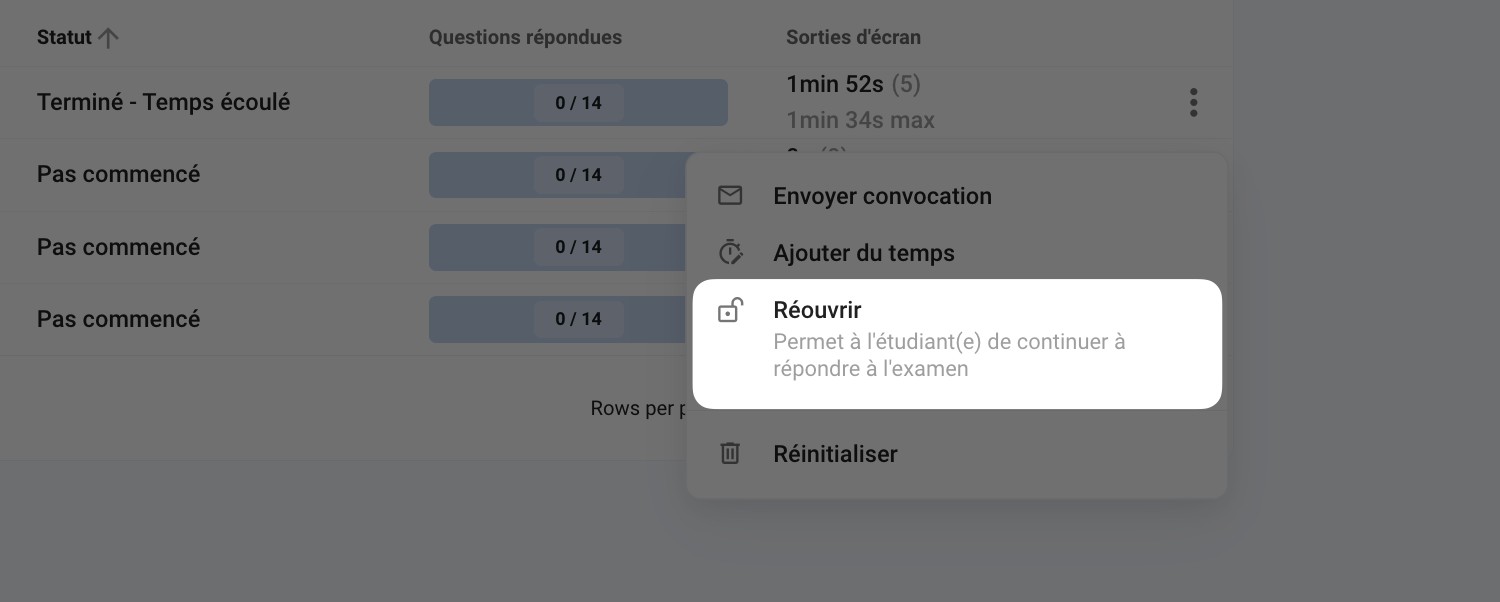The height and width of the screenshot is (602, 1500).
Task: Choose Ajouter du temps from the menu
Action: click(864, 254)
